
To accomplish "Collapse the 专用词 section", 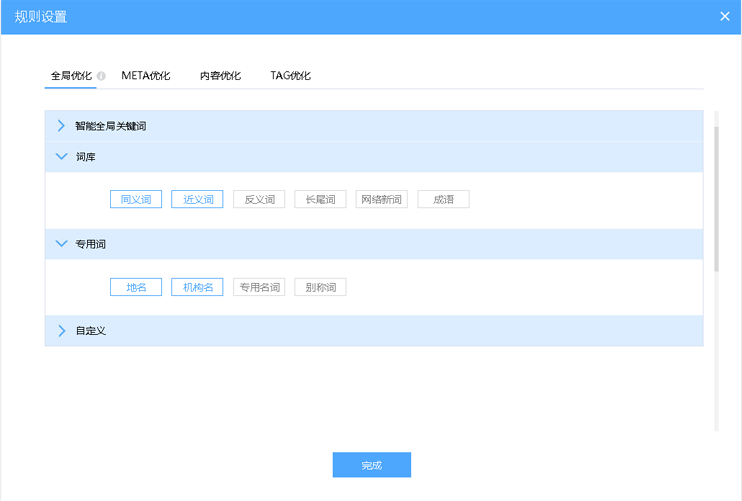I will pos(61,244).
